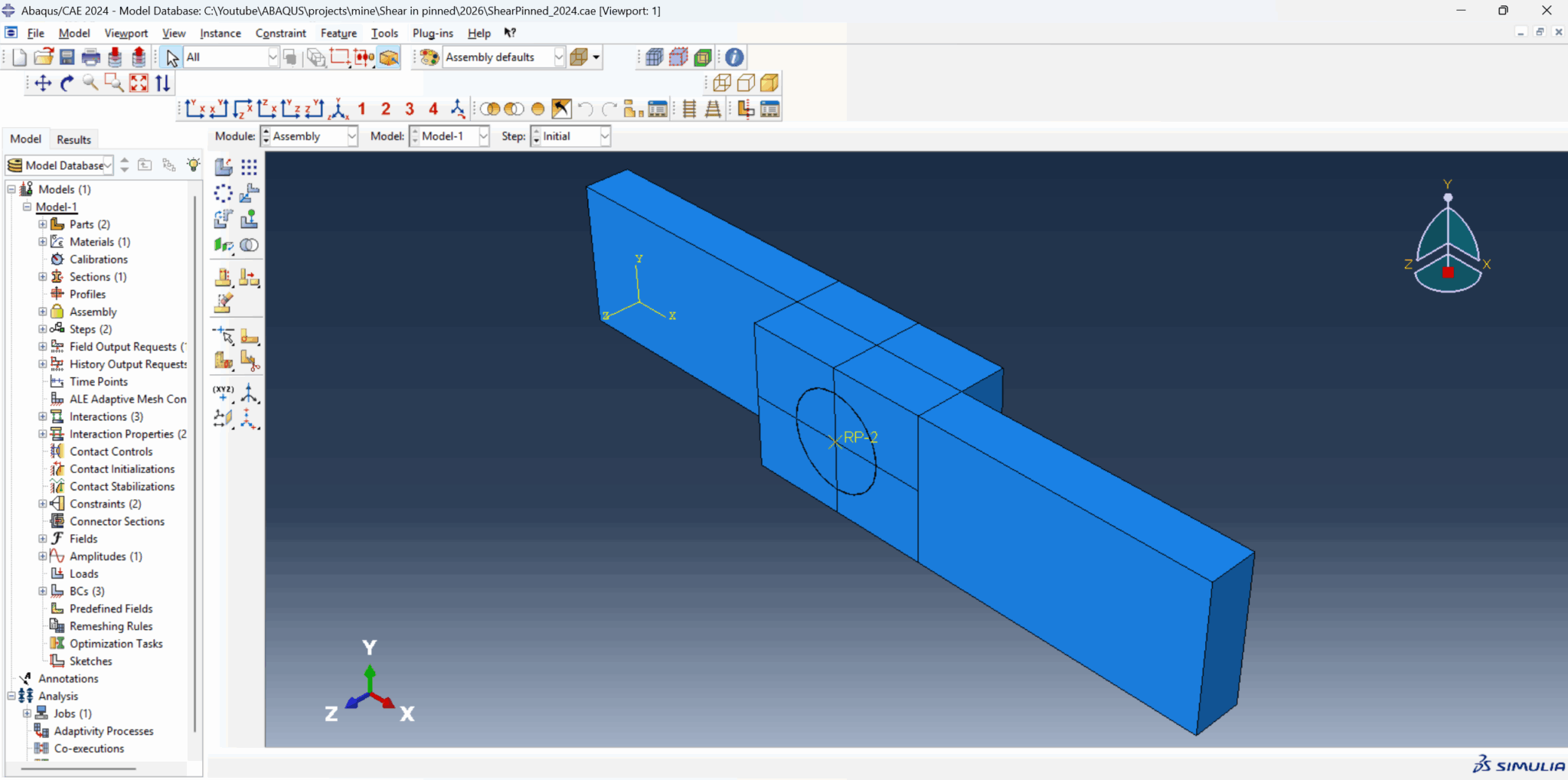Viewport: 1568px width, 780px height.
Task: Select the Translate Instance tool
Action: tap(249, 194)
